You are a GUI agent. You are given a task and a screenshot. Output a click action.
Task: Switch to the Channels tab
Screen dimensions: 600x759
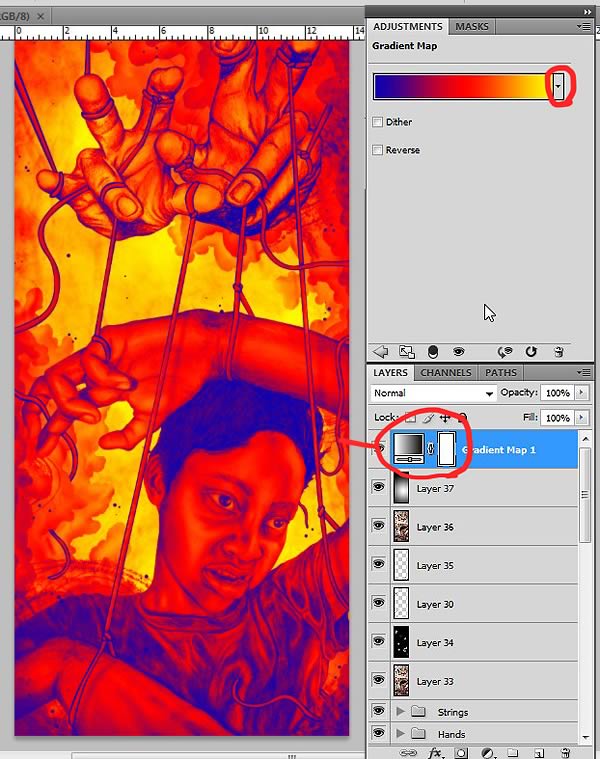tap(446, 373)
